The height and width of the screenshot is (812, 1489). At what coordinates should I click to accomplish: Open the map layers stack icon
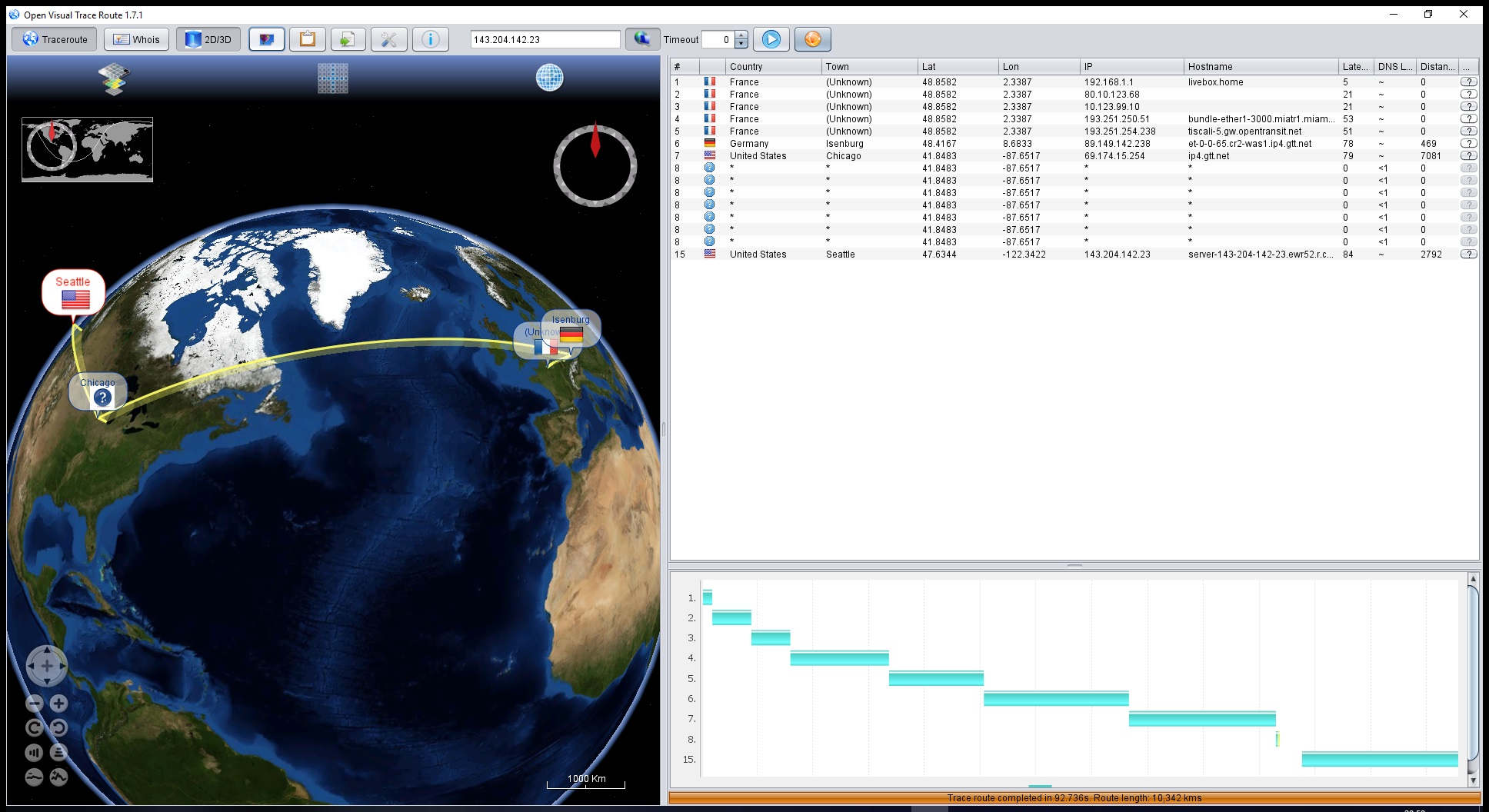click(114, 78)
